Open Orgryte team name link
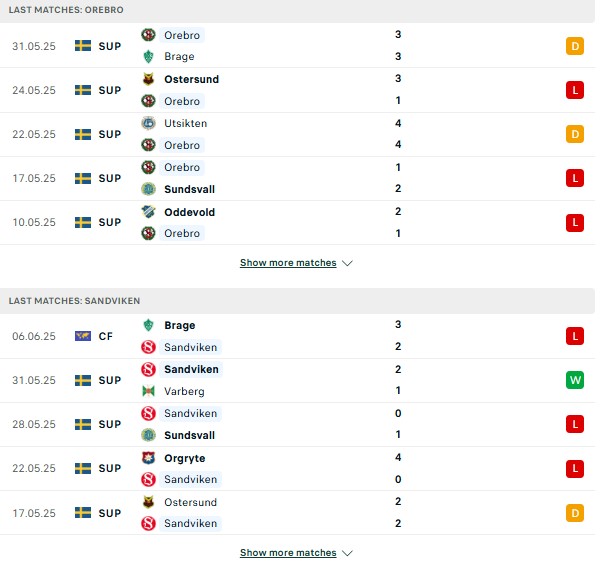Viewport: 601px width, 572px height. tap(184, 458)
